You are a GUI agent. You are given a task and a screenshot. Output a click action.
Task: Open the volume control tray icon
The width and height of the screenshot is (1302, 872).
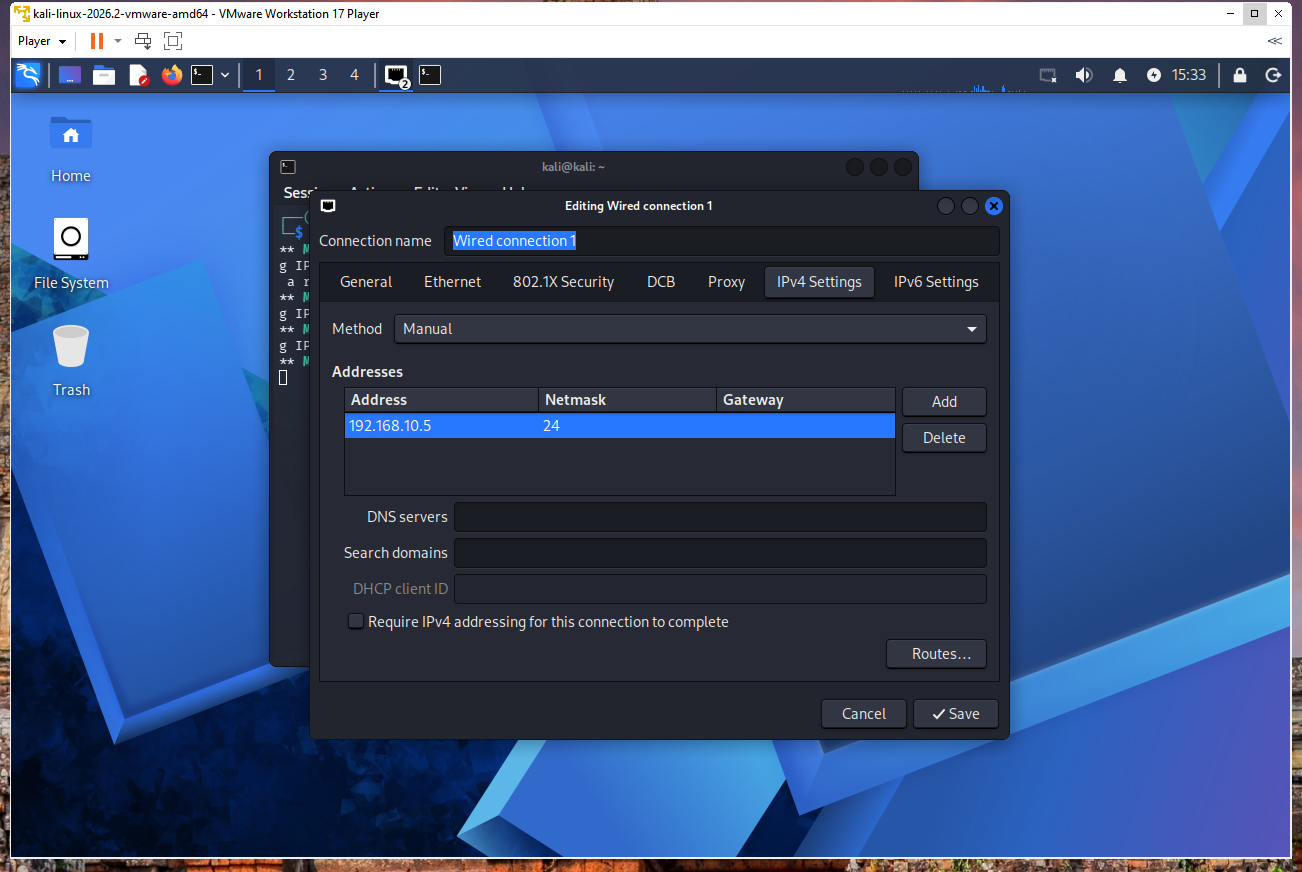tap(1084, 75)
